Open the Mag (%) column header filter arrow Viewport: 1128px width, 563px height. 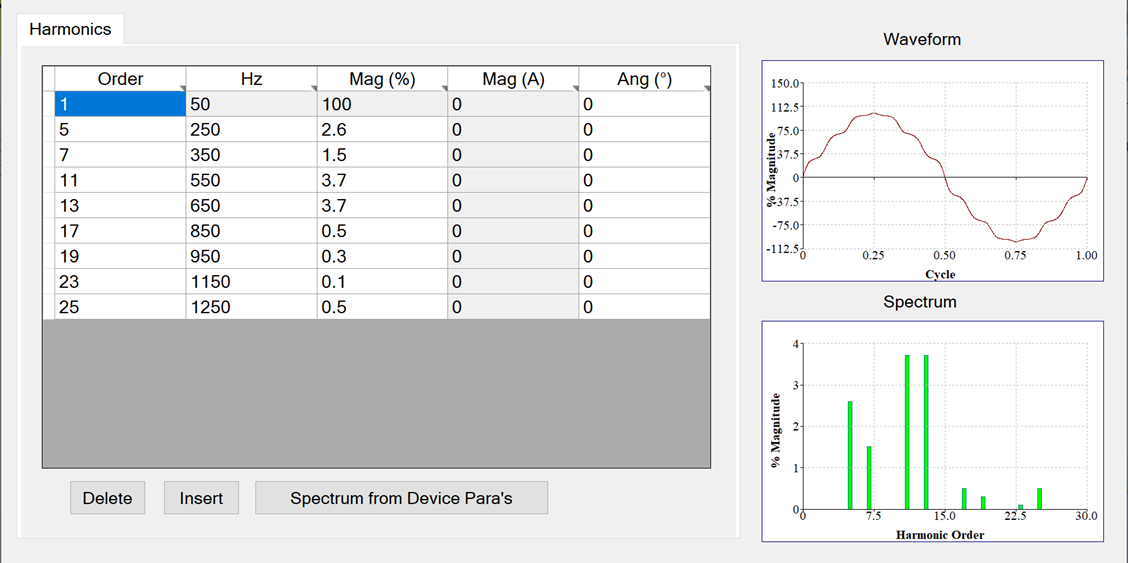(x=445, y=88)
